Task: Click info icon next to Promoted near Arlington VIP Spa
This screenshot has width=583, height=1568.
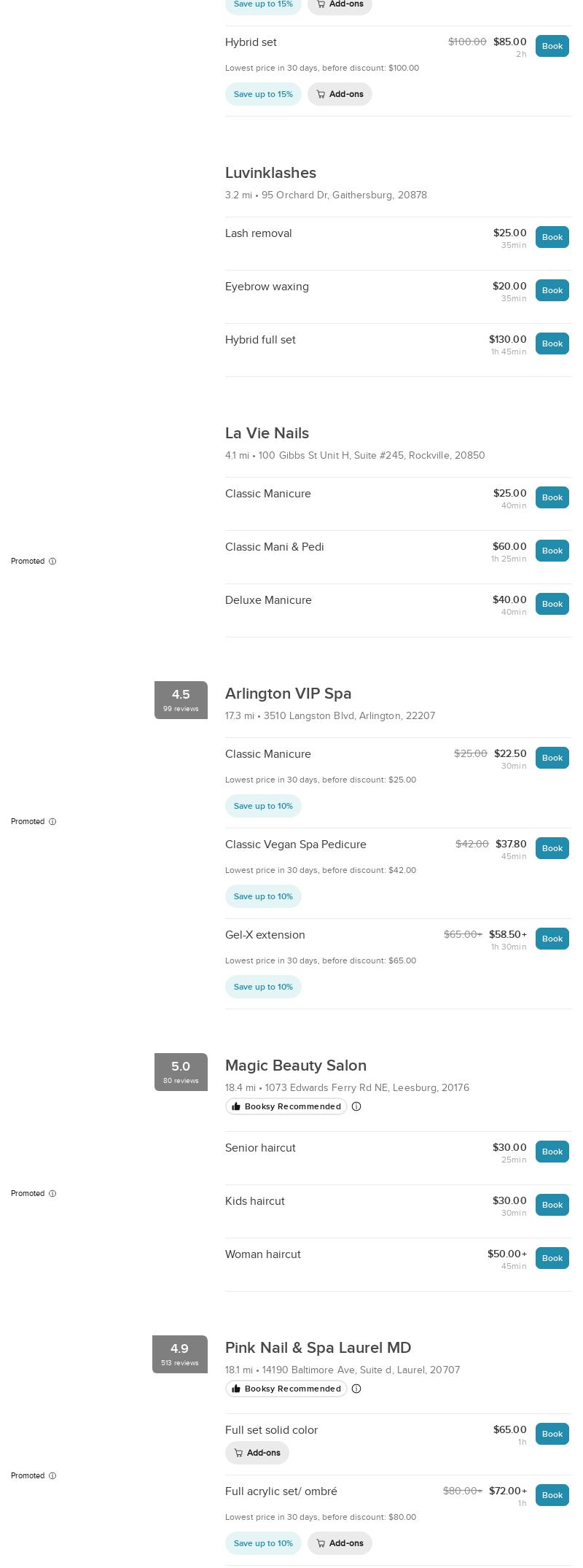Action: click(52, 822)
